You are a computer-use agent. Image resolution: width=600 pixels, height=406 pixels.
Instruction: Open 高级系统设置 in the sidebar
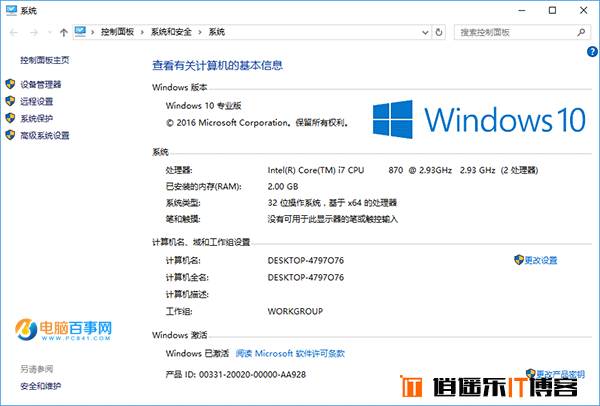[45, 135]
